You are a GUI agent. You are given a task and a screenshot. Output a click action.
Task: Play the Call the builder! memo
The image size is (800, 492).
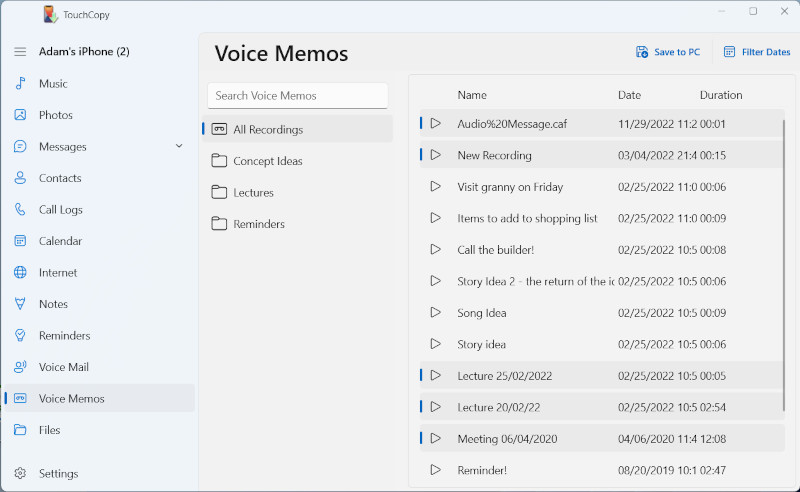pyautogui.click(x=435, y=250)
